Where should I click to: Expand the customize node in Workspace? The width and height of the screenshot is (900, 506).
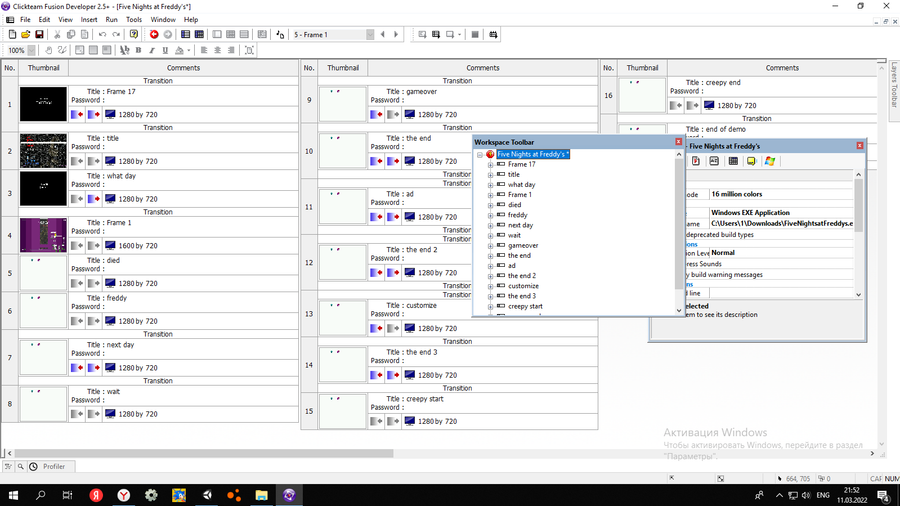[490, 286]
